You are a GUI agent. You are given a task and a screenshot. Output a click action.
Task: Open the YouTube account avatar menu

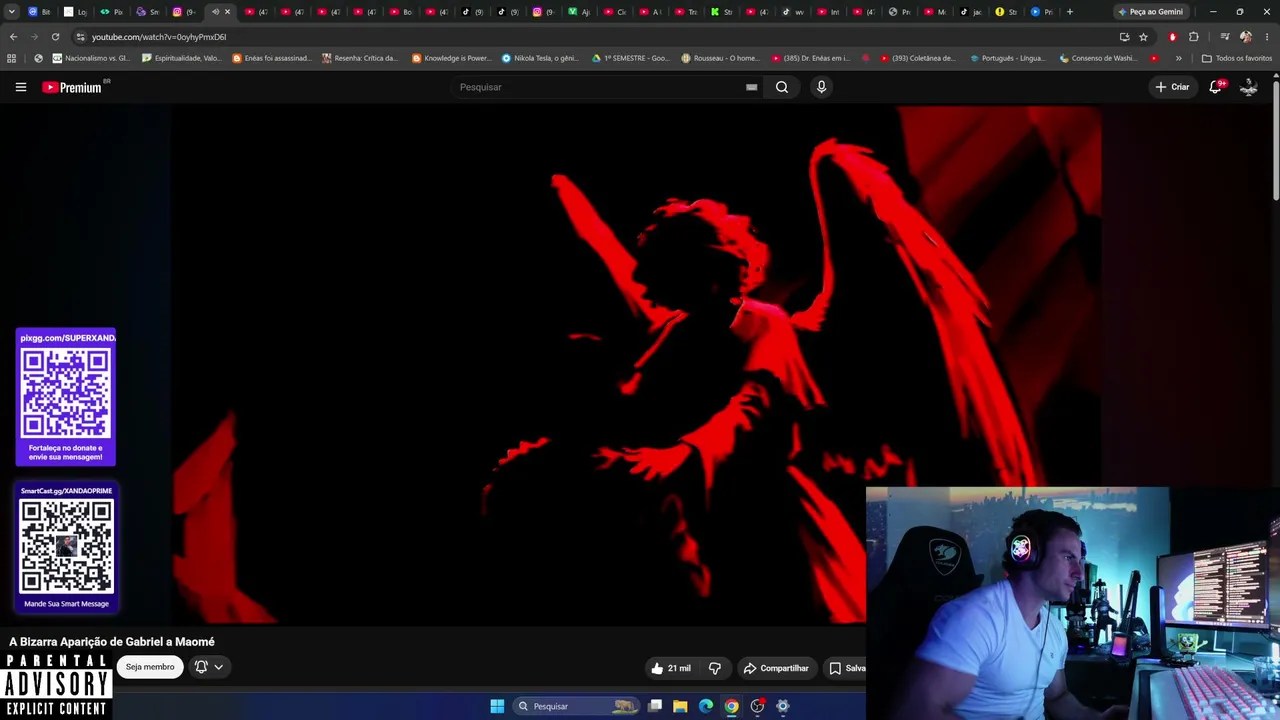1248,87
